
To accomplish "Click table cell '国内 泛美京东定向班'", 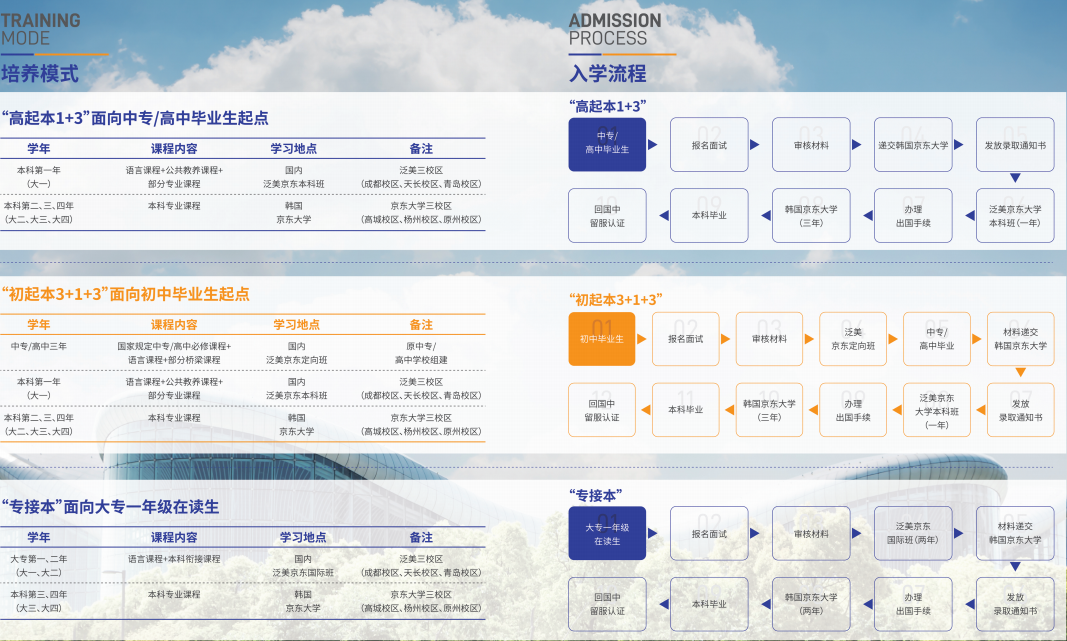I will [297, 353].
